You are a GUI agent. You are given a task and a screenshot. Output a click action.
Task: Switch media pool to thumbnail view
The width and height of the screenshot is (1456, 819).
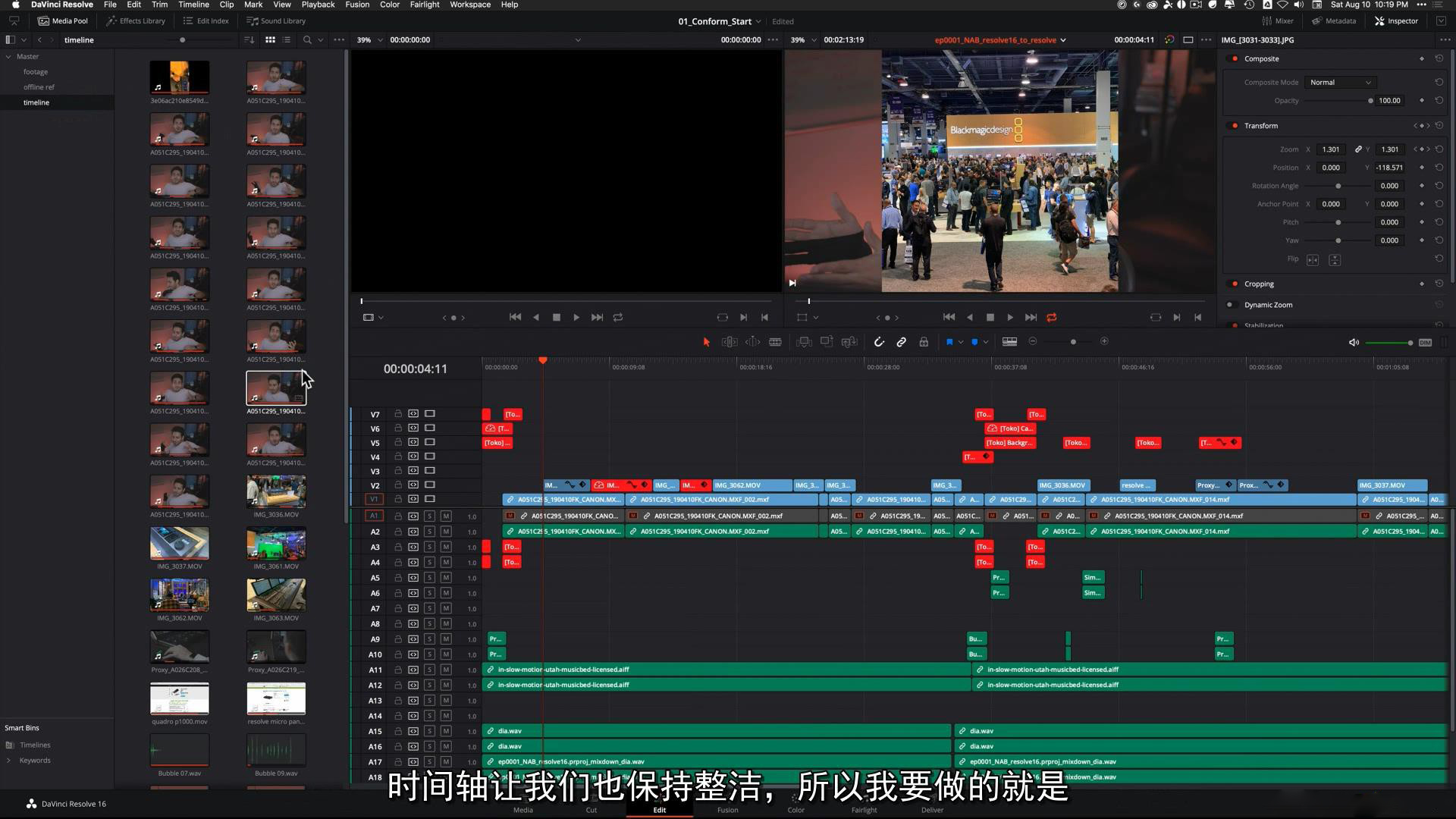click(270, 40)
